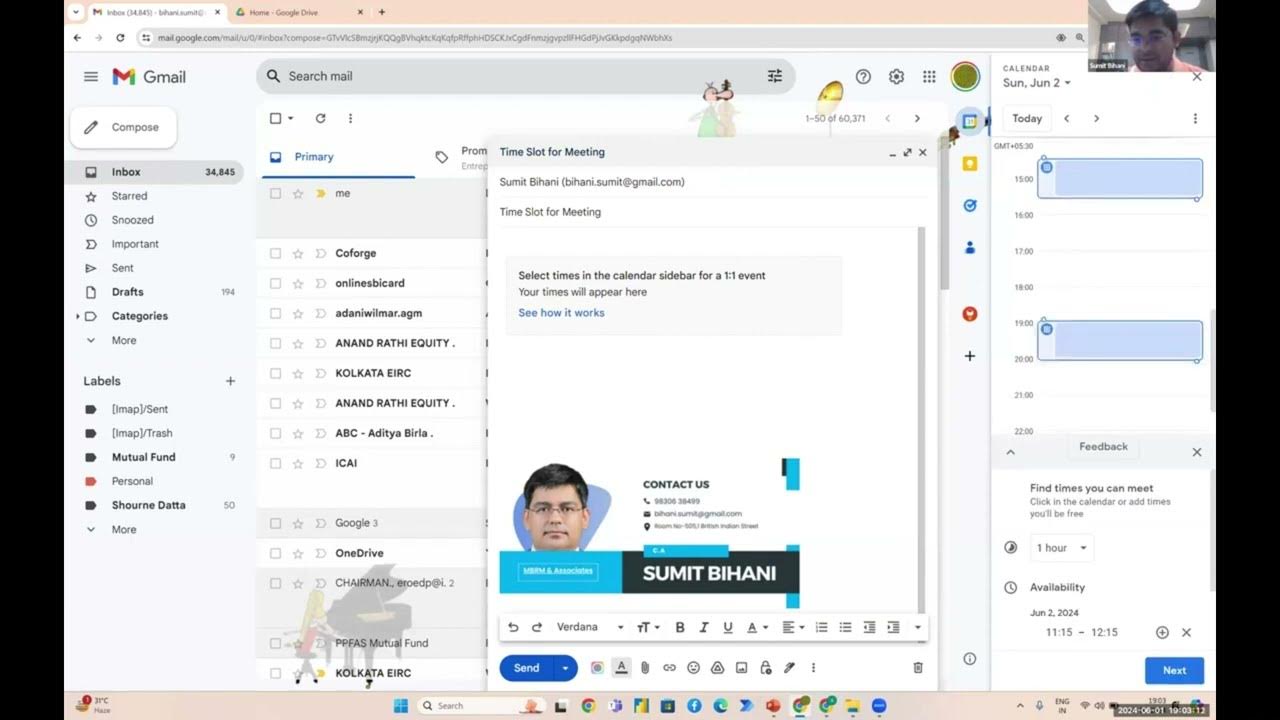Underline text in compose toolbar
This screenshot has height=720, width=1280.
pos(728,627)
